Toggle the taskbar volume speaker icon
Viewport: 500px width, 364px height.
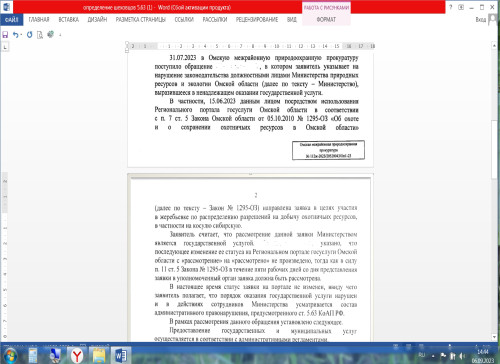click(462, 356)
